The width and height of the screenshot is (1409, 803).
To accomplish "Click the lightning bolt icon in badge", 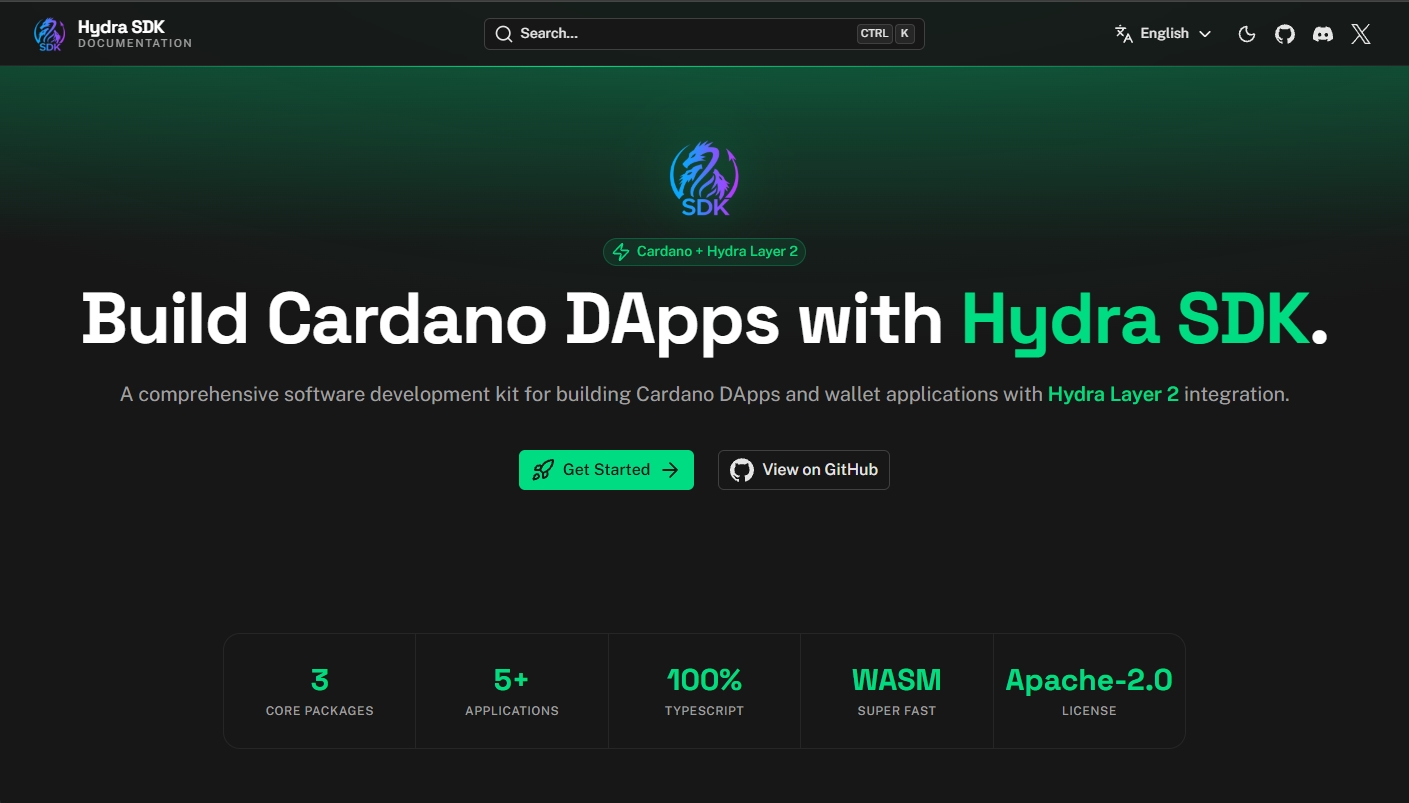I will 621,252.
